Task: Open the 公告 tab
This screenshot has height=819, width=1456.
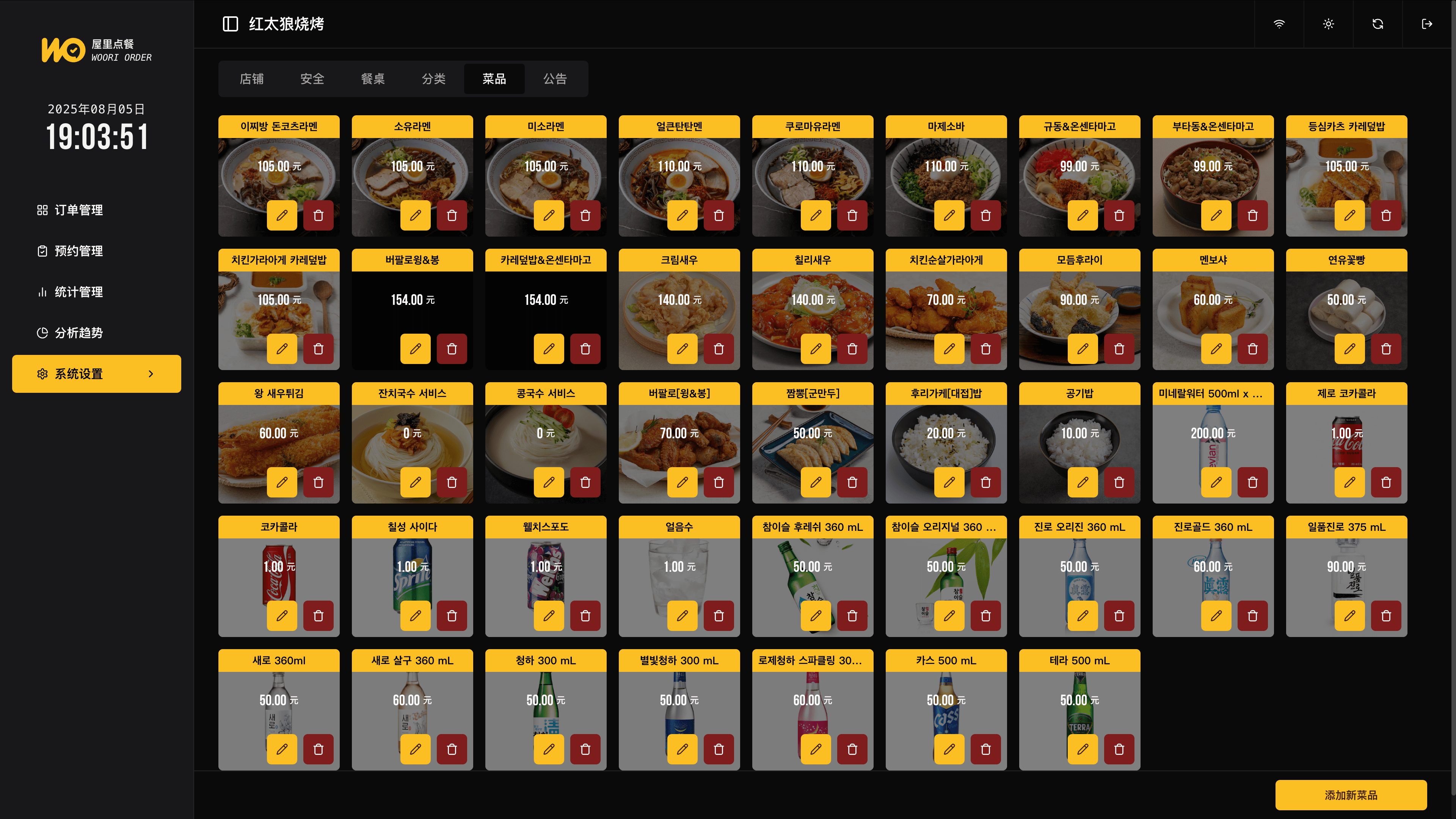Action: tap(555, 78)
